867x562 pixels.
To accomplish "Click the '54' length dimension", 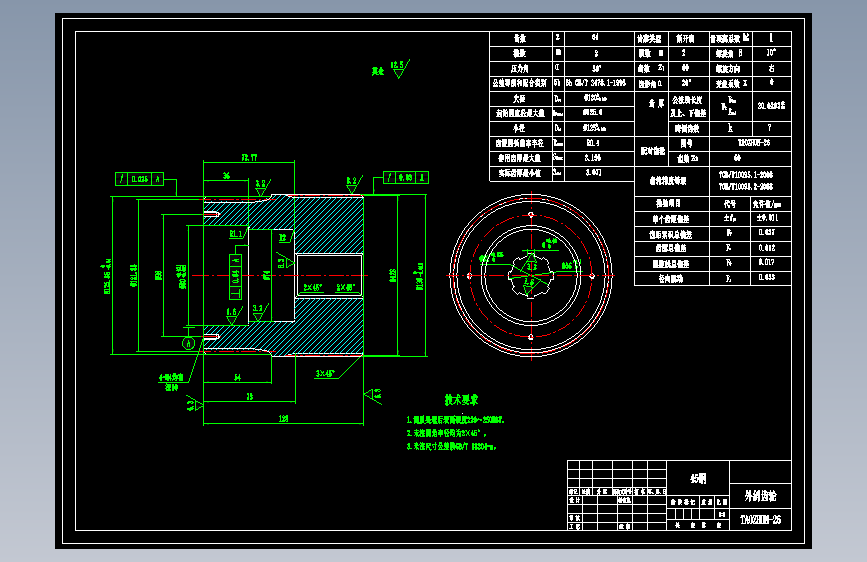I will [237, 377].
